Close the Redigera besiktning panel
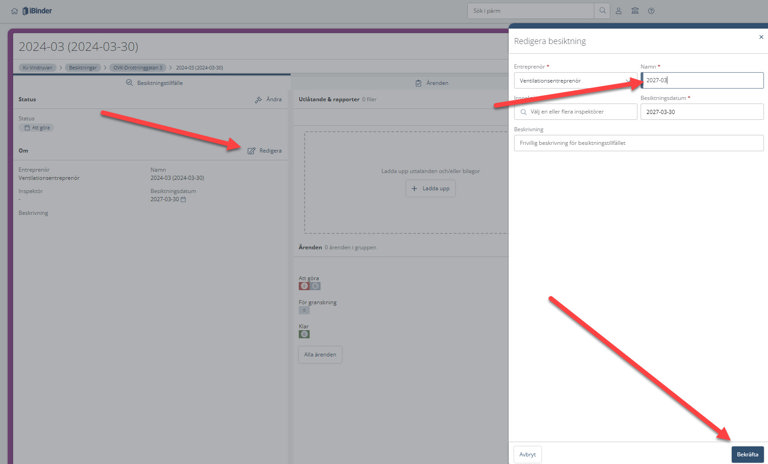Screen dimensions: 768x464 (760, 36)
